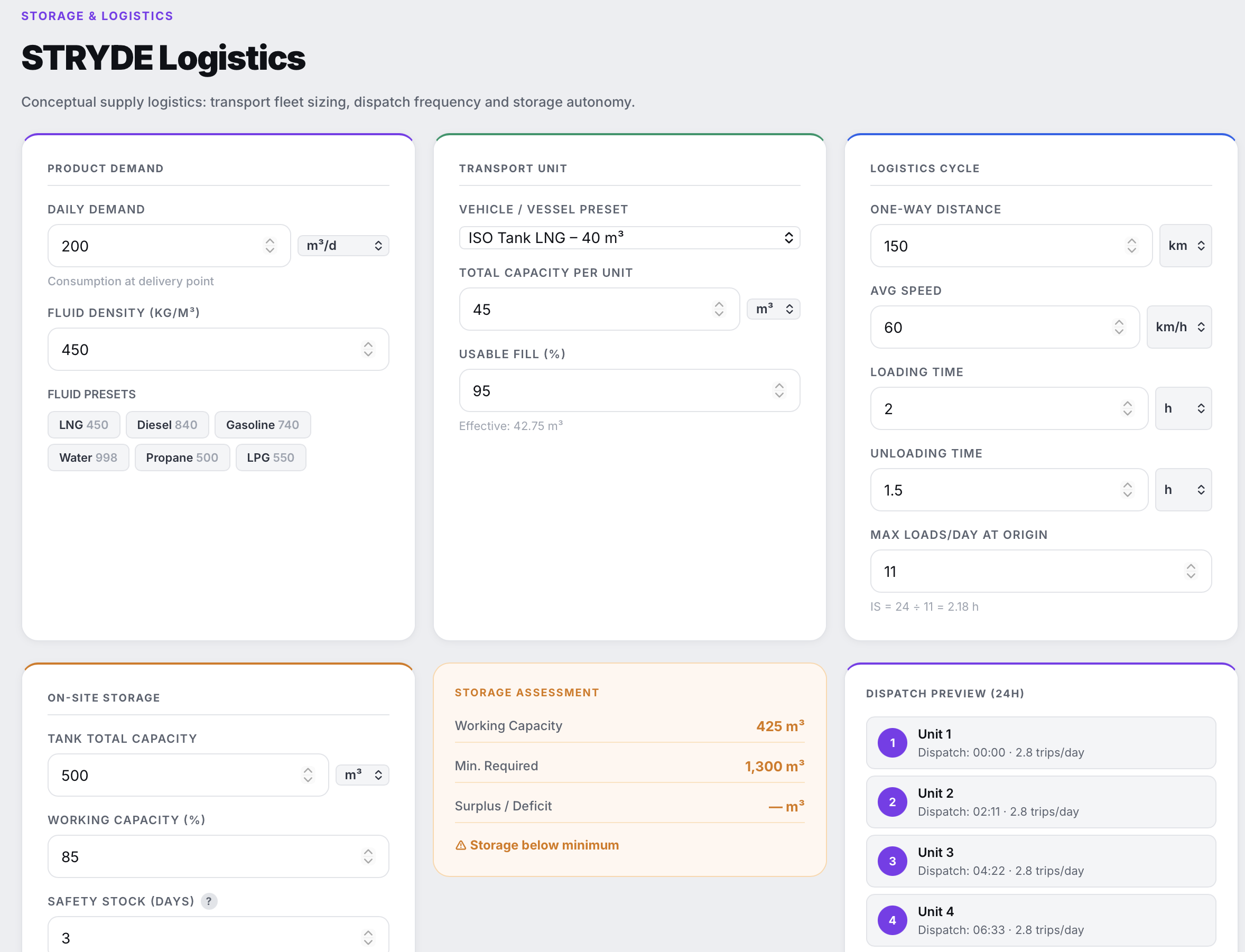Select the Diesel 840 fluid preset
The height and width of the screenshot is (952, 1245).
pyautogui.click(x=167, y=424)
